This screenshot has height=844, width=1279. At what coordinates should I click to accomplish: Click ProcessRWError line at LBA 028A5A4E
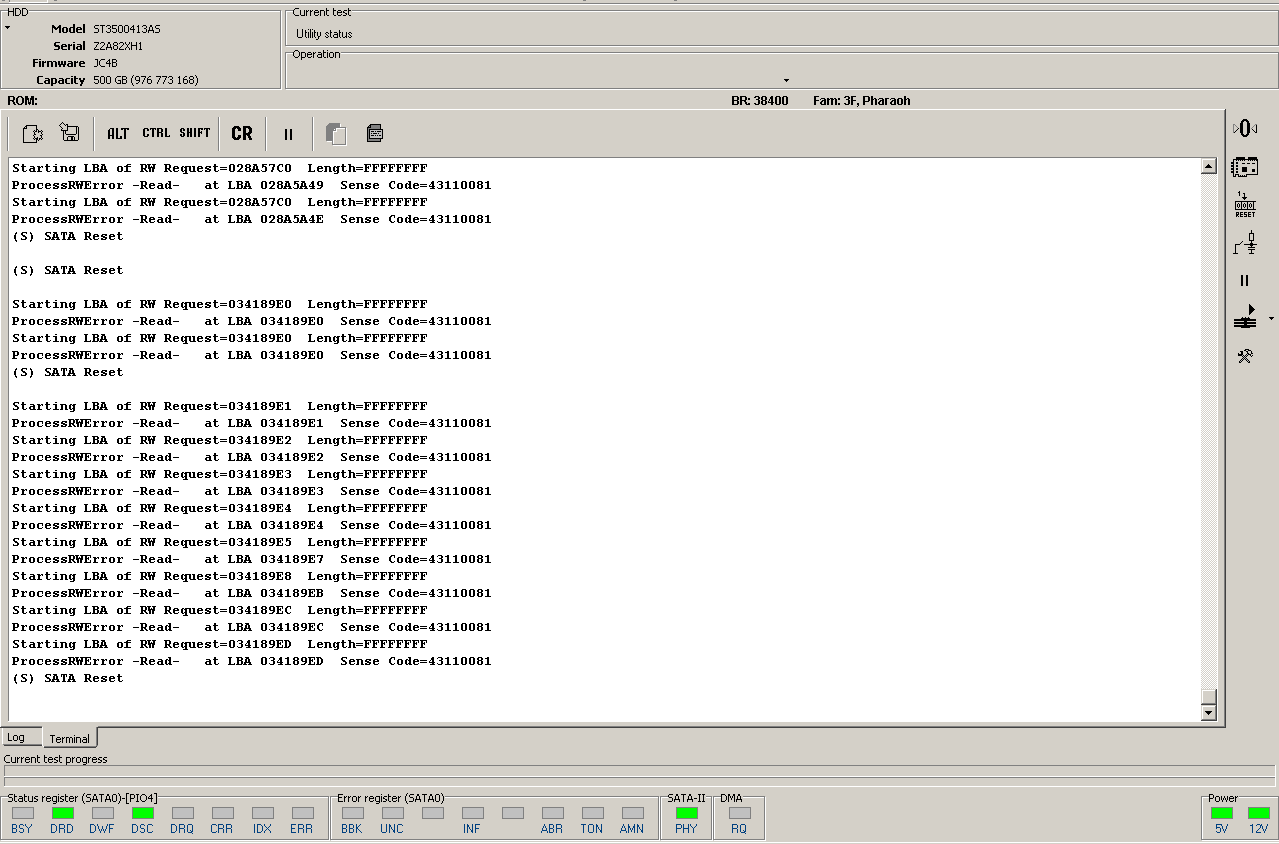[x=251, y=219]
